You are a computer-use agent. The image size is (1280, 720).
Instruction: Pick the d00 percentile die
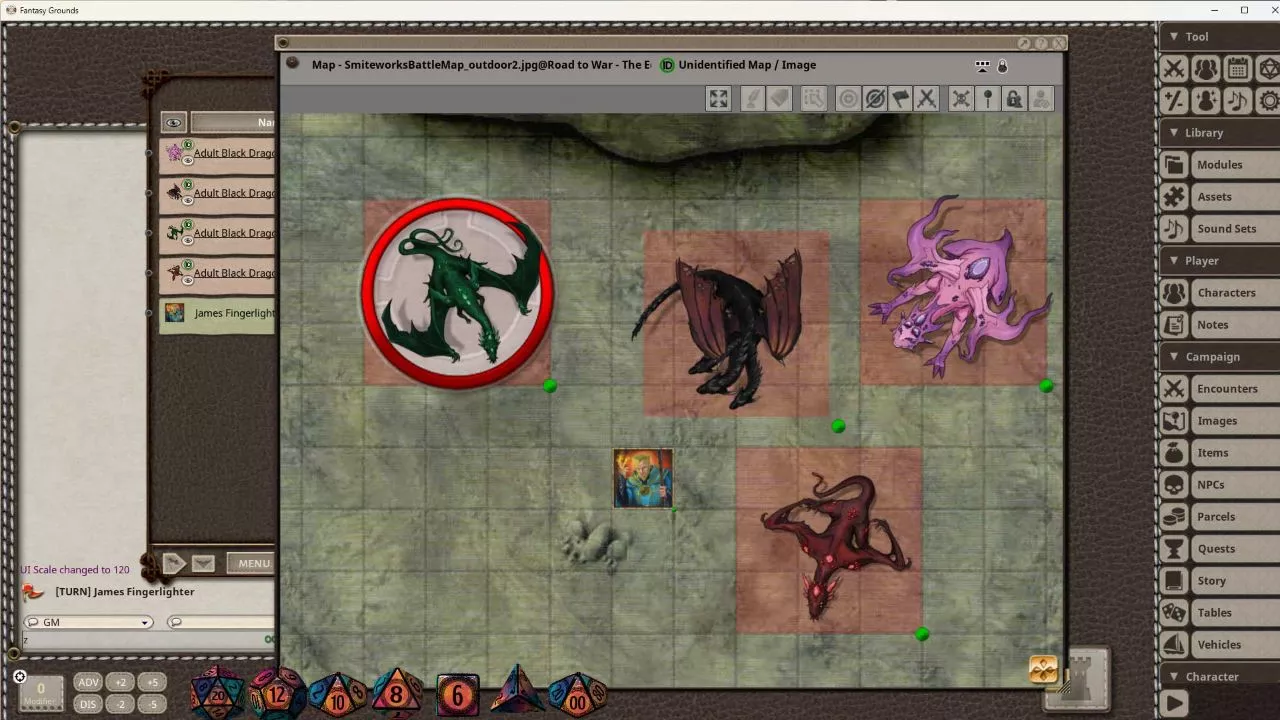(578, 694)
